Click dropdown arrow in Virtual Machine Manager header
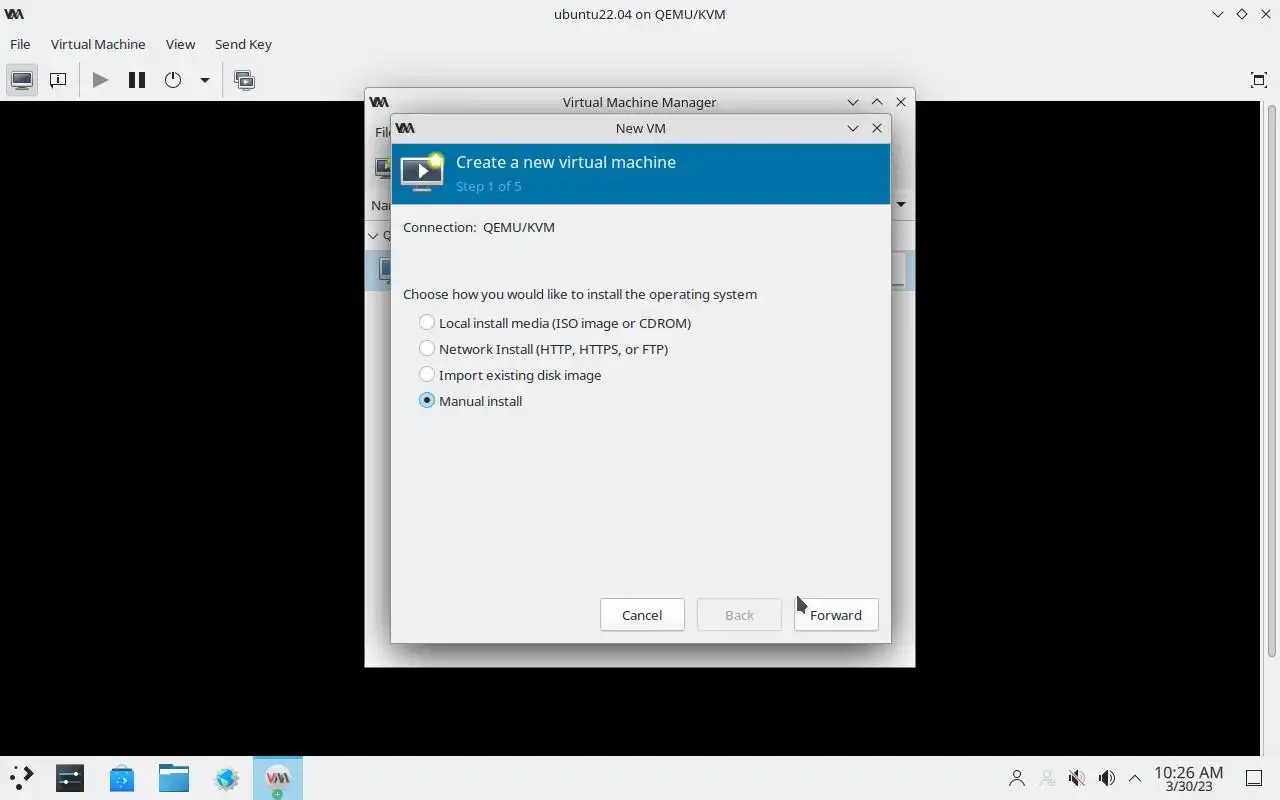This screenshot has height=800, width=1280. point(901,205)
